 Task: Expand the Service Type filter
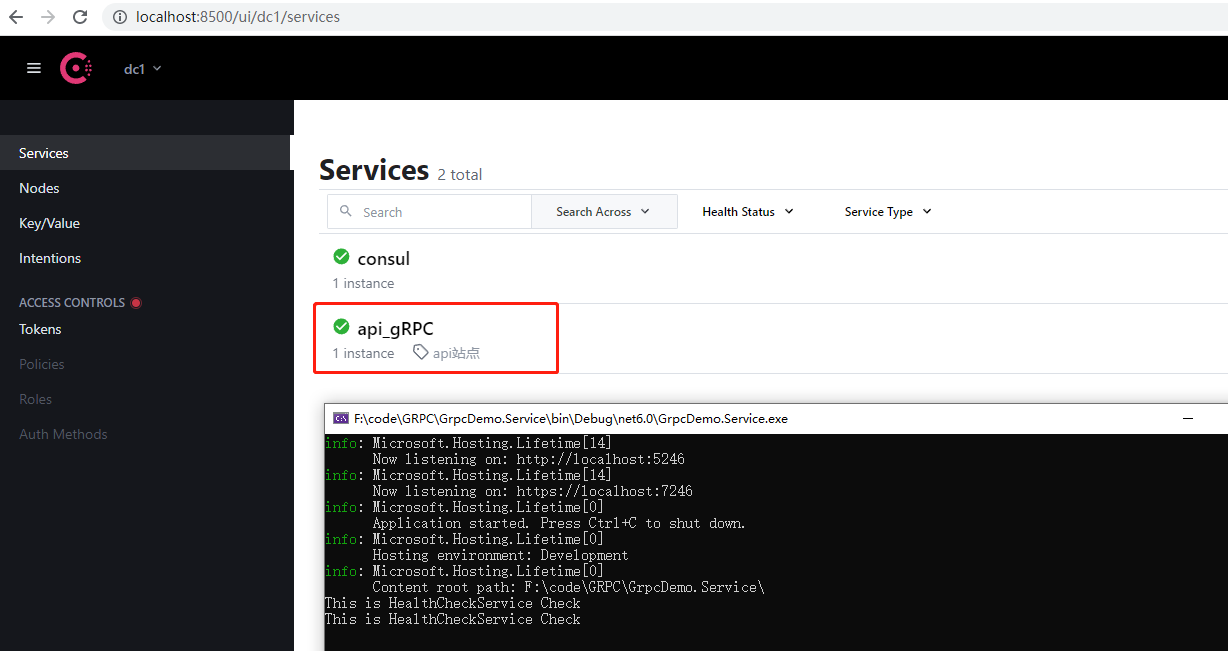pyautogui.click(x=887, y=212)
